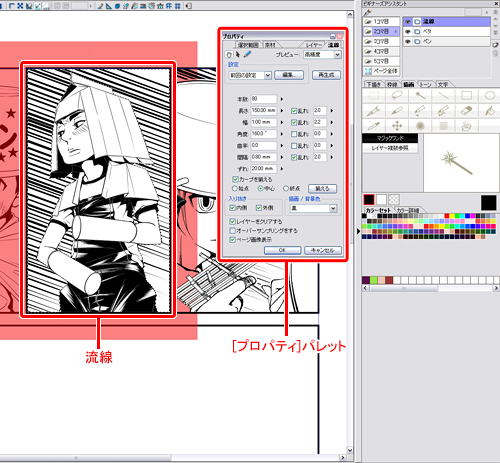Select the ページ全体 item
The width and height of the screenshot is (500, 463).
(381, 71)
